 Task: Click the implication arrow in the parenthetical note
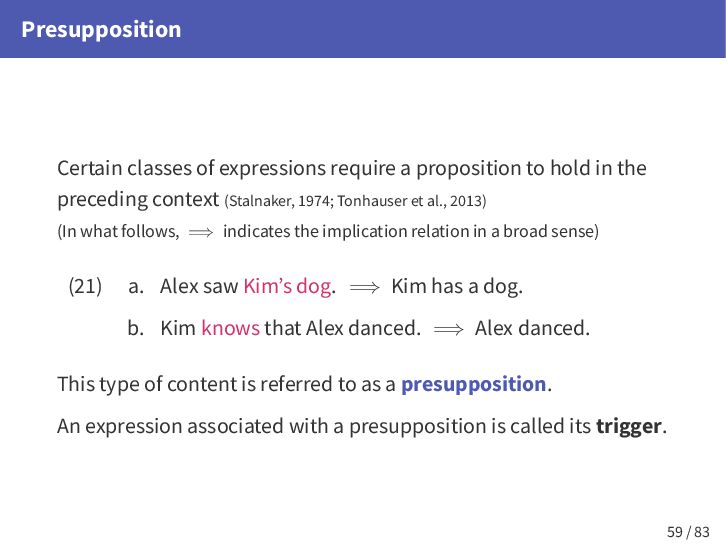click(x=201, y=233)
